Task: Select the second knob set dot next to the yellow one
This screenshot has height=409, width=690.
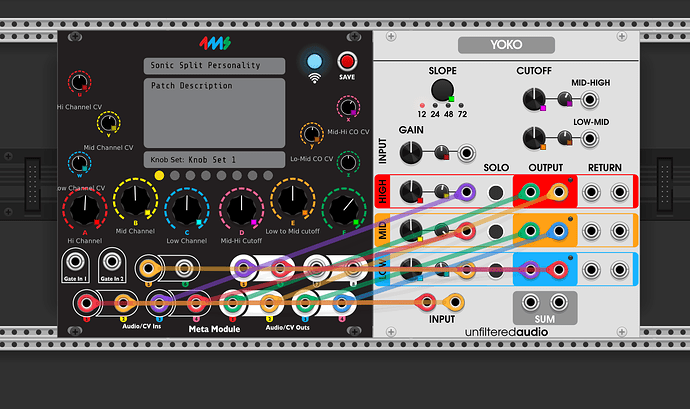Action: (x=175, y=176)
